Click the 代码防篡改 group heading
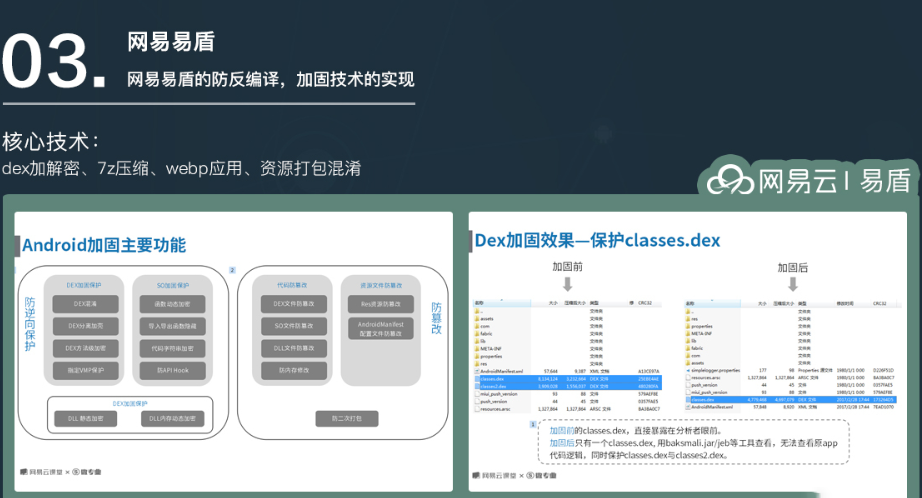The height and width of the screenshot is (498, 922). 292,285
